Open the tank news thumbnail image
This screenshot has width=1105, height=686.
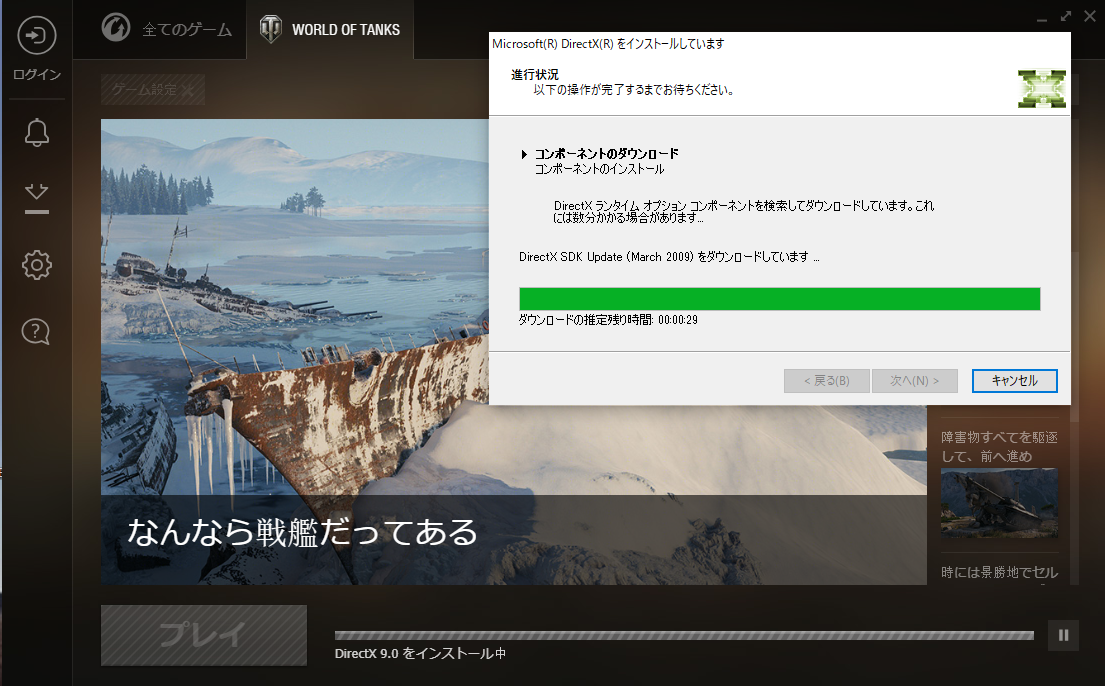pos(999,503)
